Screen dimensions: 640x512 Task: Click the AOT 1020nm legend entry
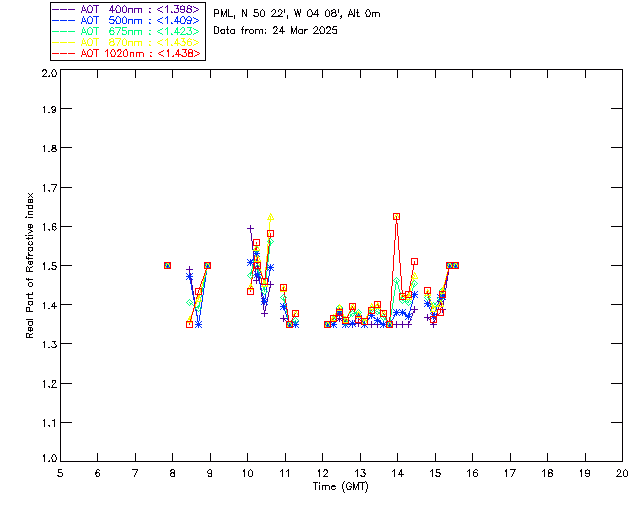click(127, 53)
